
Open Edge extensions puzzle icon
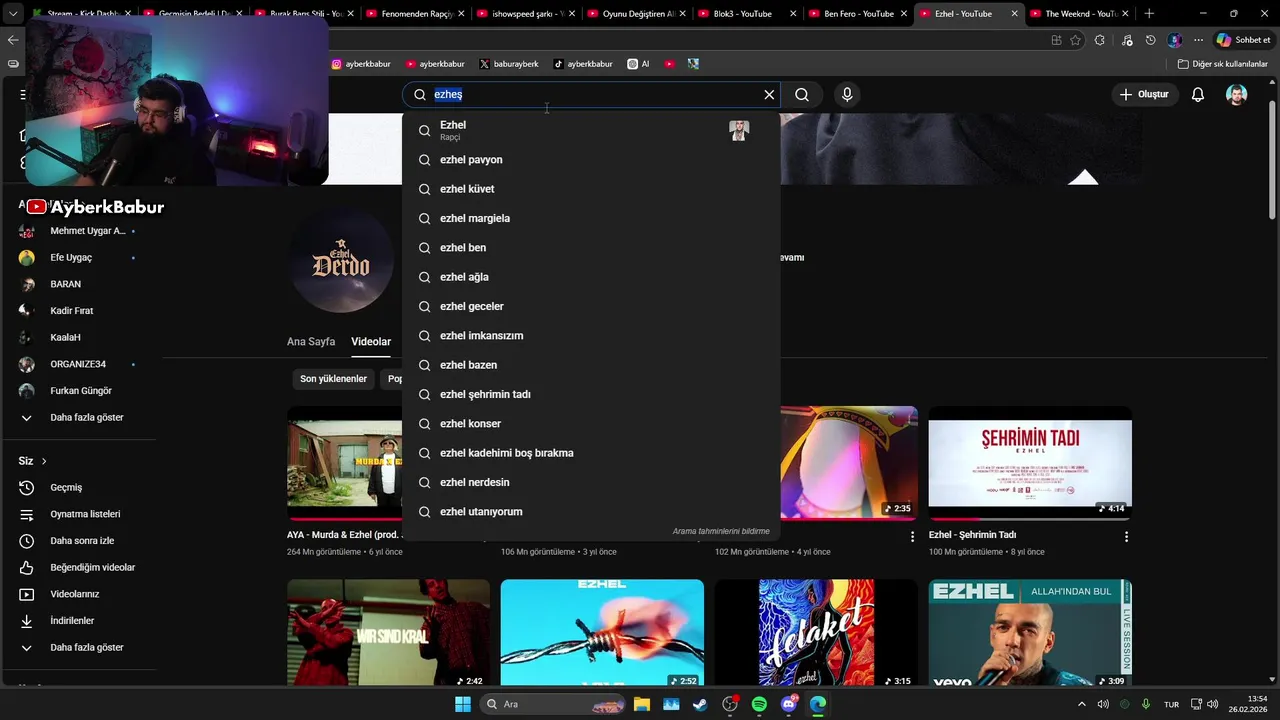tap(1100, 40)
